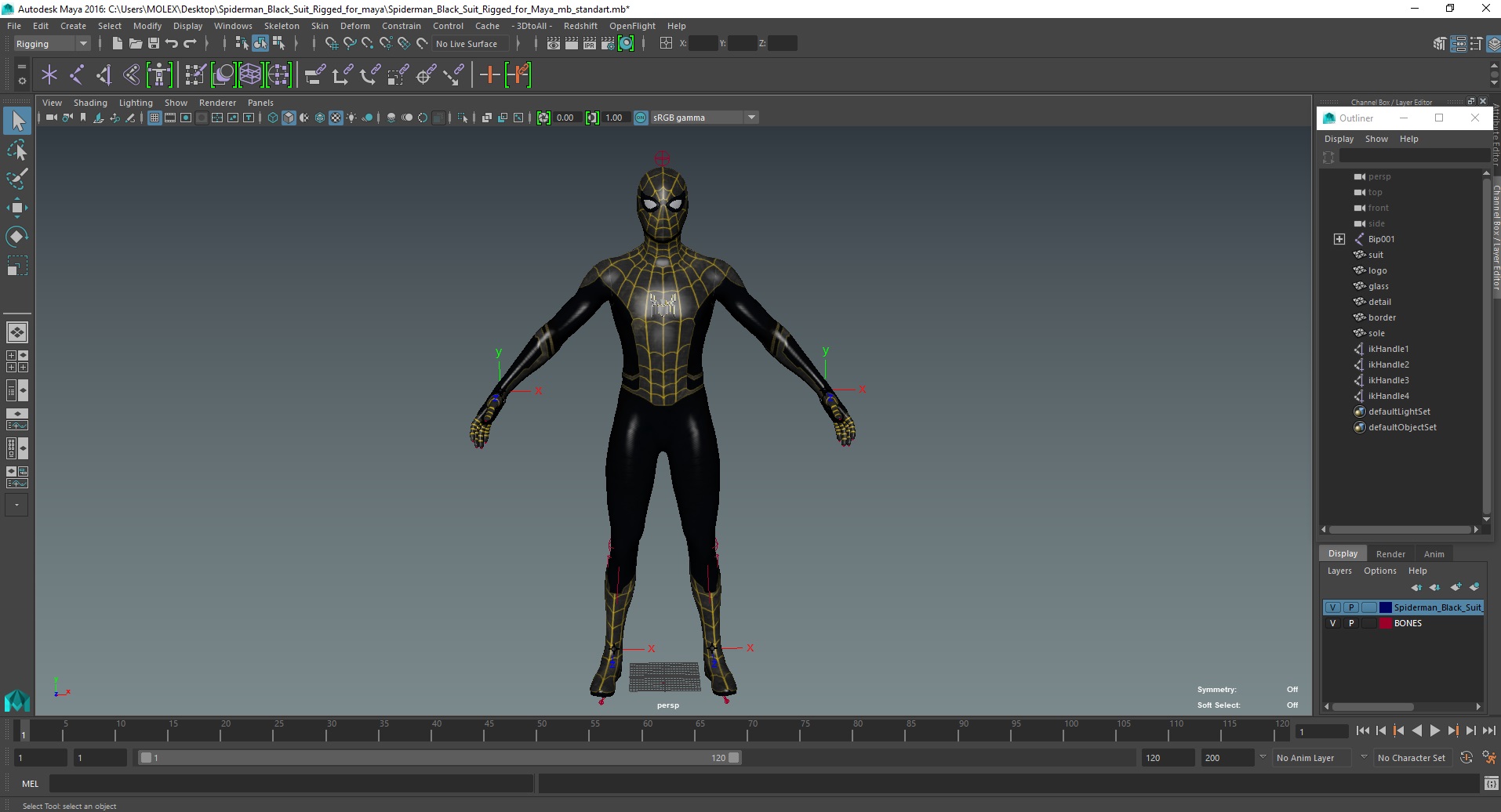Image resolution: width=1501 pixels, height=812 pixels.
Task: Click the MEL command line input
Action: (292, 784)
